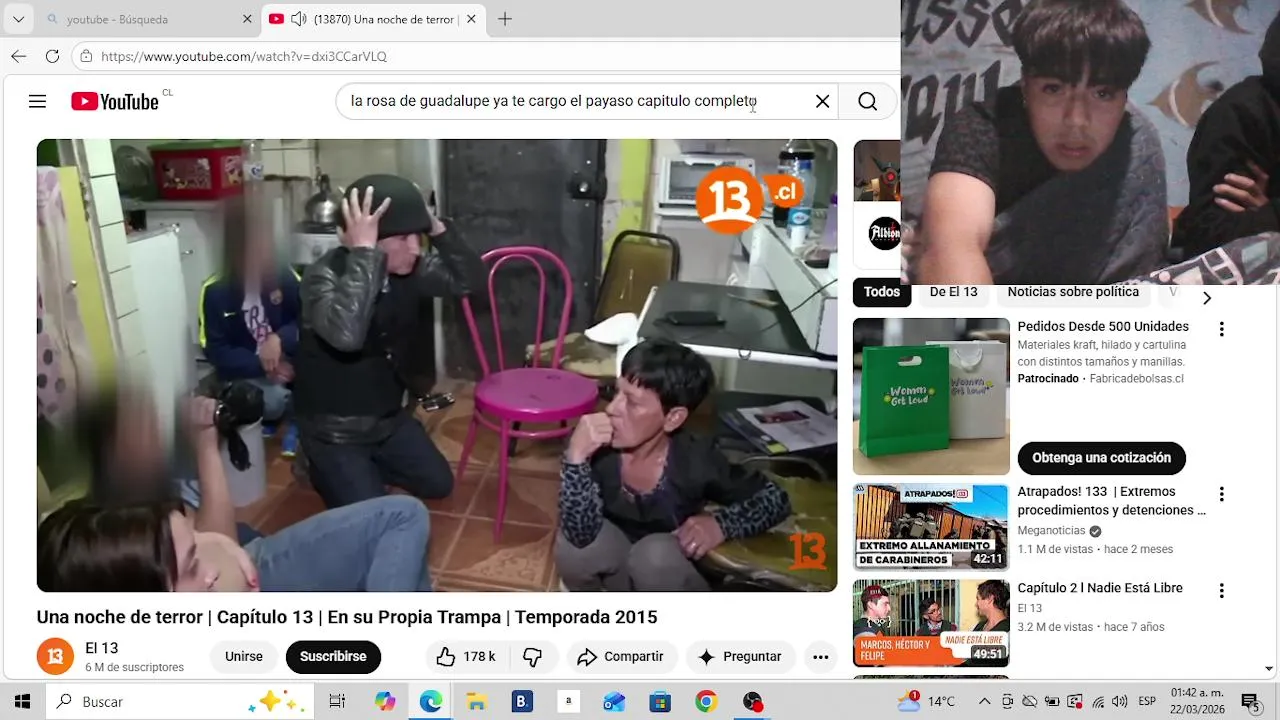This screenshot has height=720, width=1280.
Task: Open the YouTube guide hamburger menu
Action: (x=37, y=101)
